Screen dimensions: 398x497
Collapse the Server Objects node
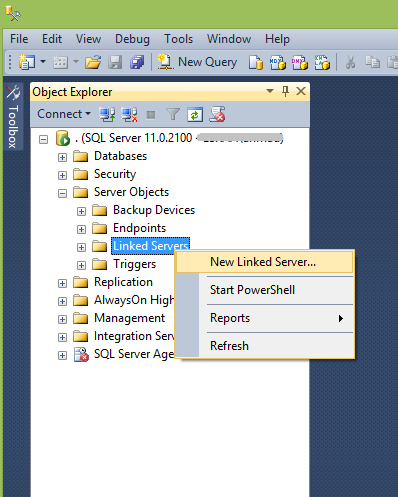(62, 193)
